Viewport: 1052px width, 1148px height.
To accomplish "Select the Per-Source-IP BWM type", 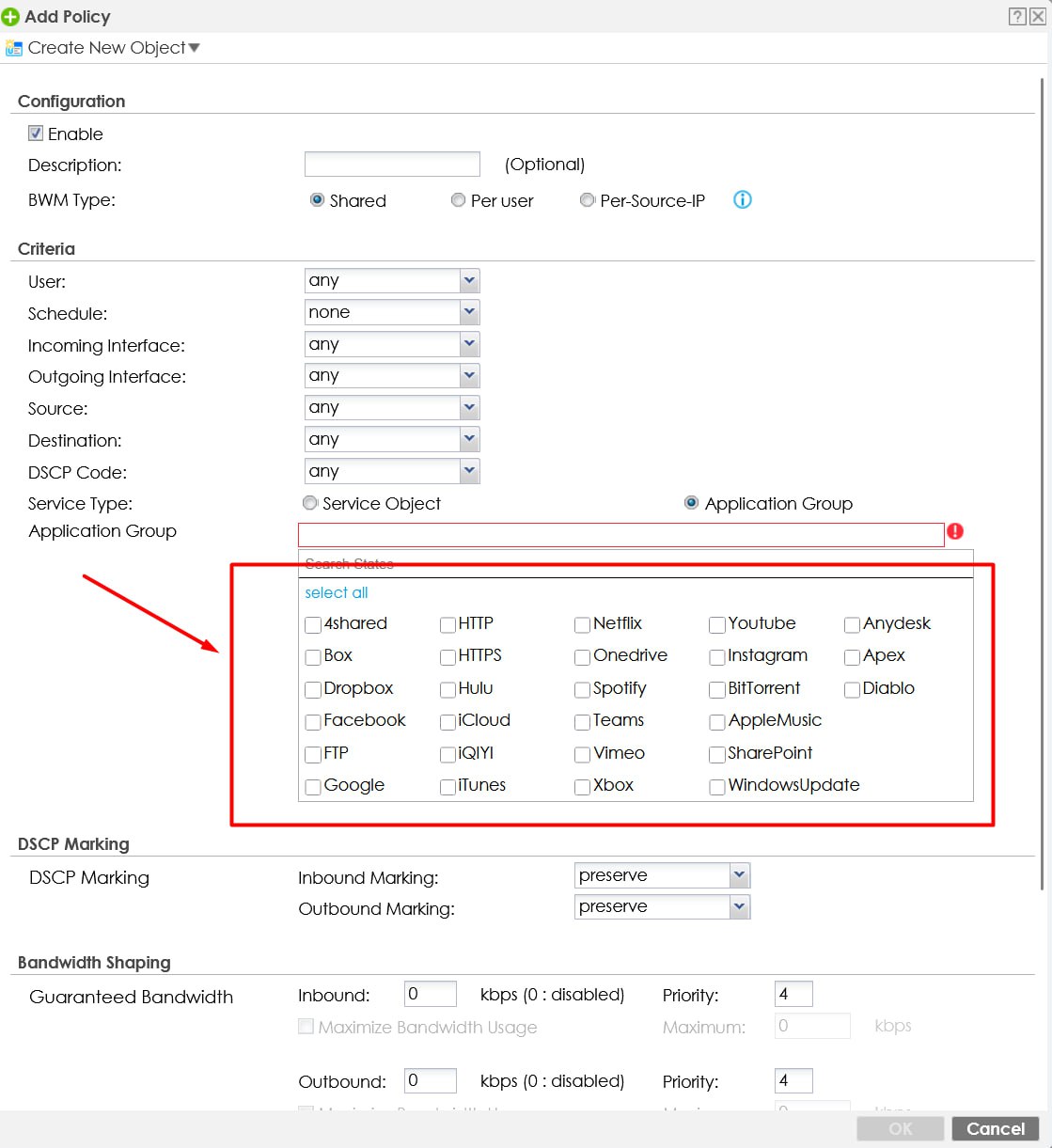I will tap(587, 200).
